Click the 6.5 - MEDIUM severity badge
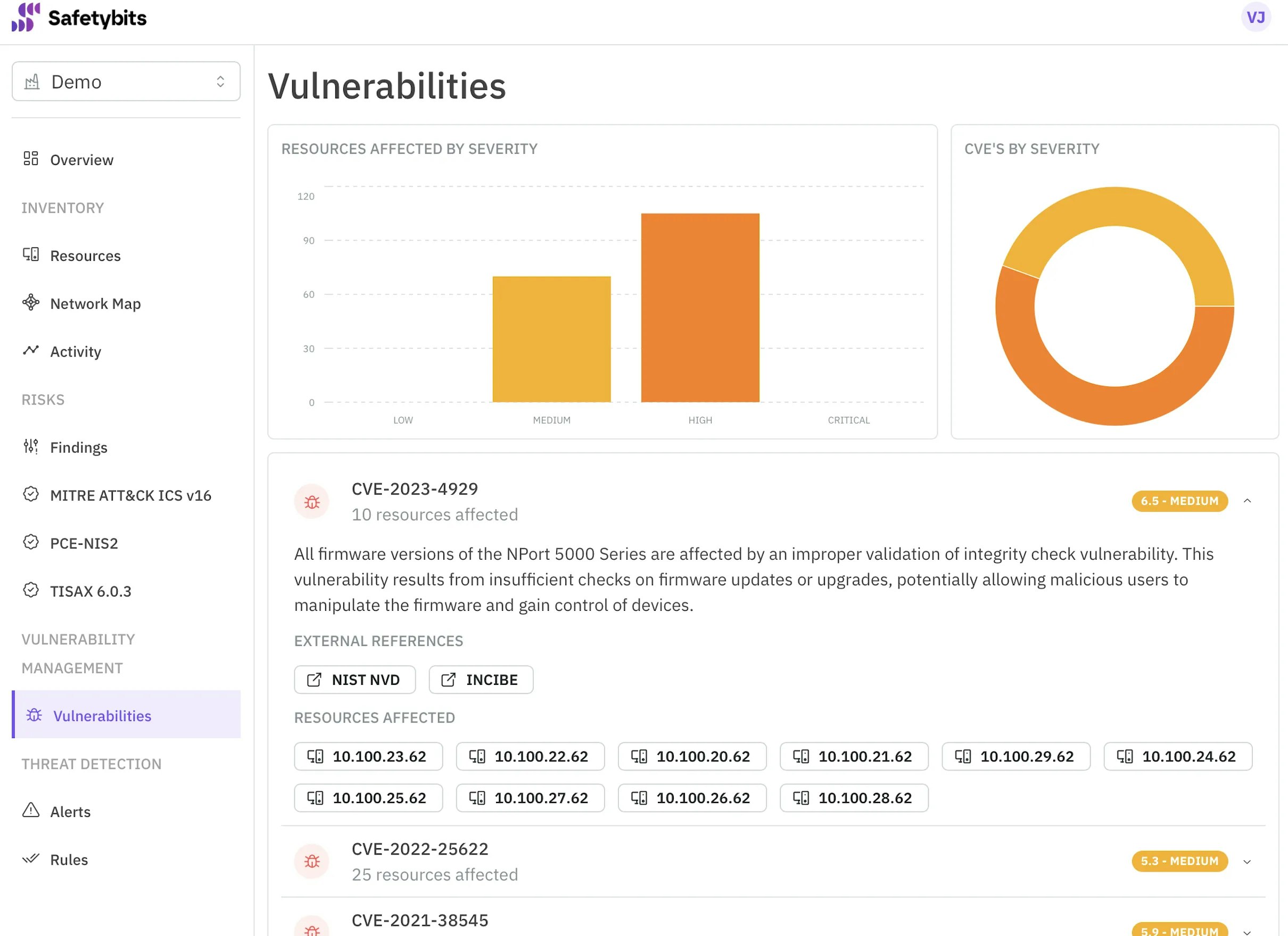 1179,501
